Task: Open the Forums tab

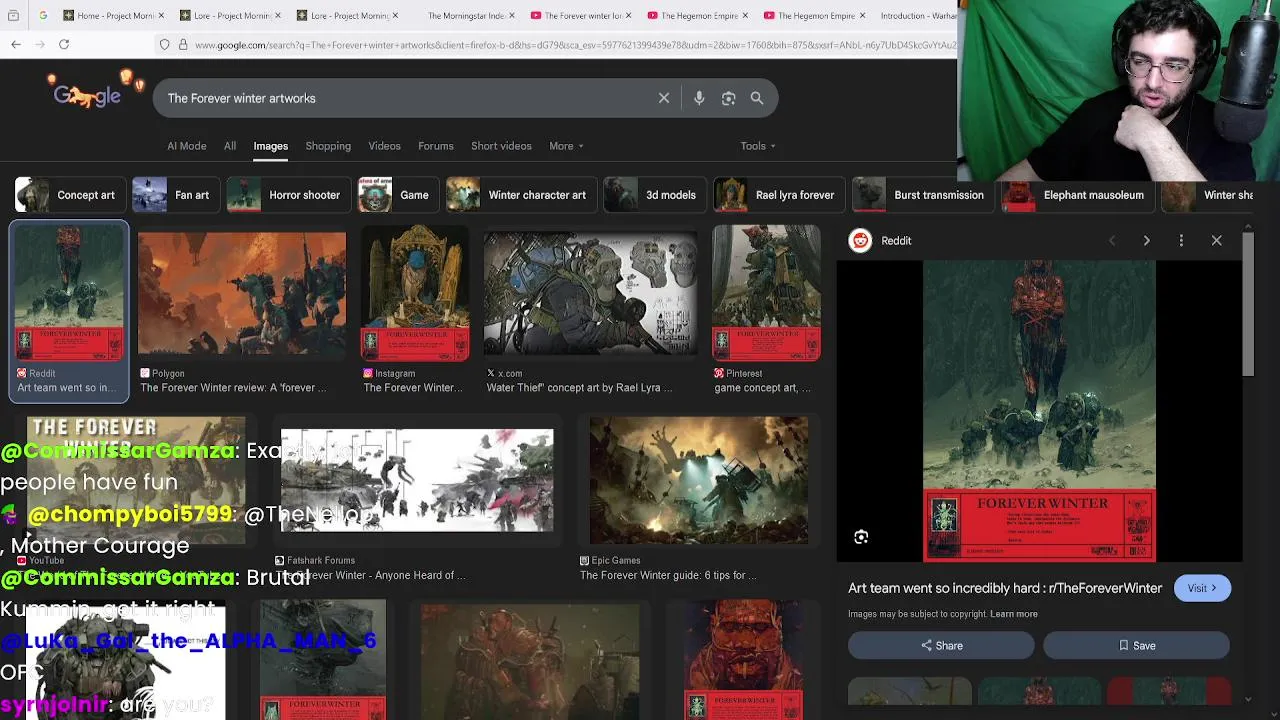Action: [436, 146]
